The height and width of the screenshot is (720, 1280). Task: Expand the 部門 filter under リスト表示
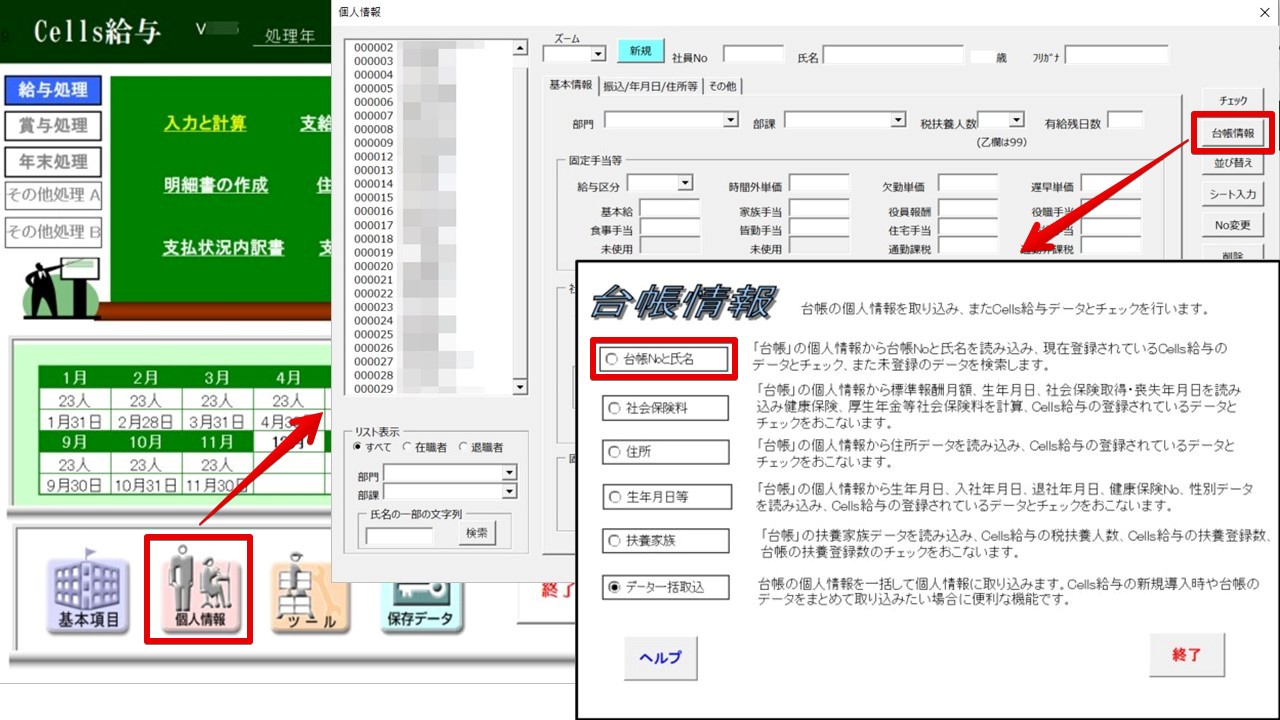[509, 472]
